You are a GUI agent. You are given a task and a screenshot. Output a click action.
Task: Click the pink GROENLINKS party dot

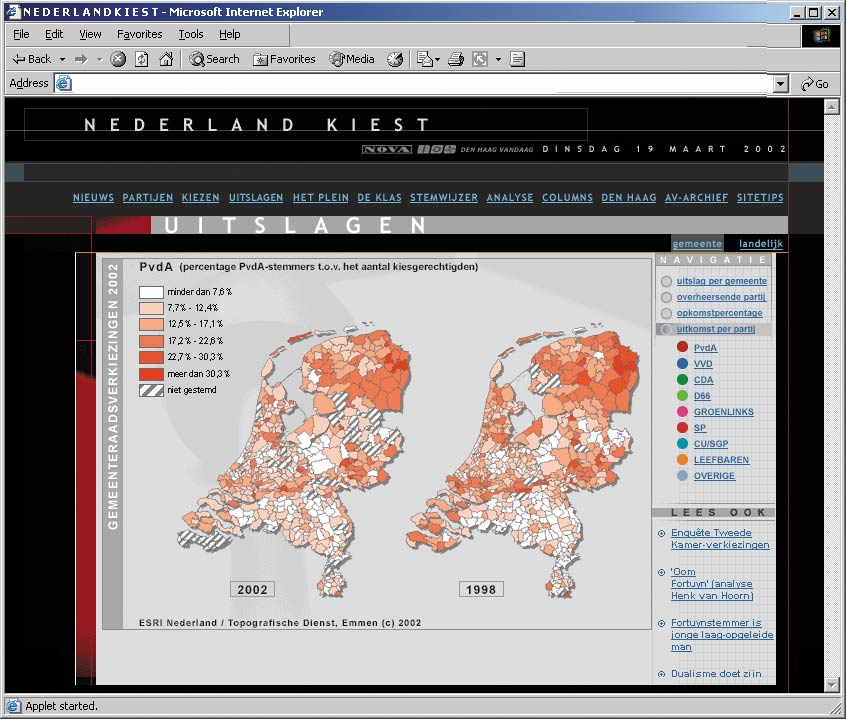point(682,411)
